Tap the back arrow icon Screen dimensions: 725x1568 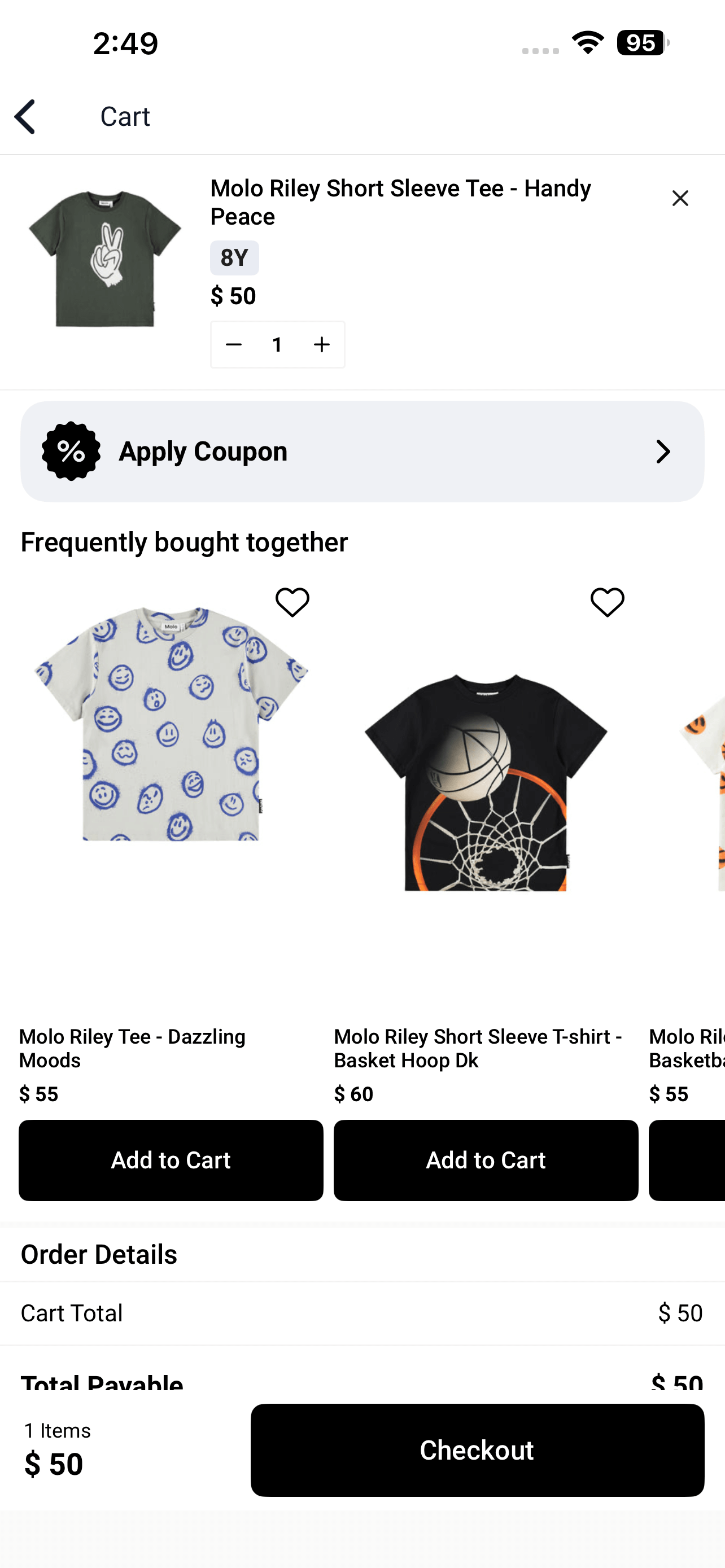pyautogui.click(x=25, y=116)
